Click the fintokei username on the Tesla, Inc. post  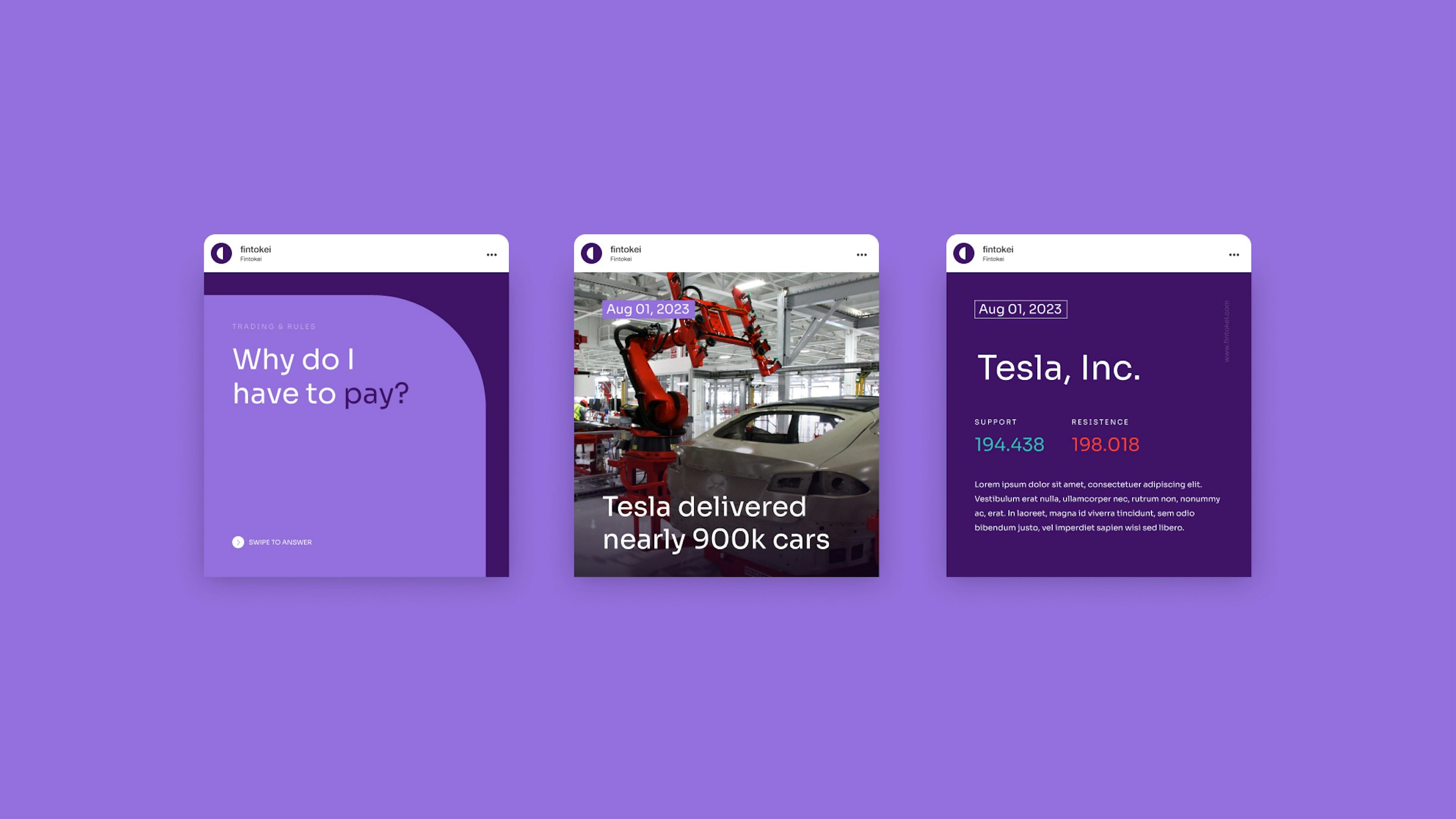(x=998, y=249)
